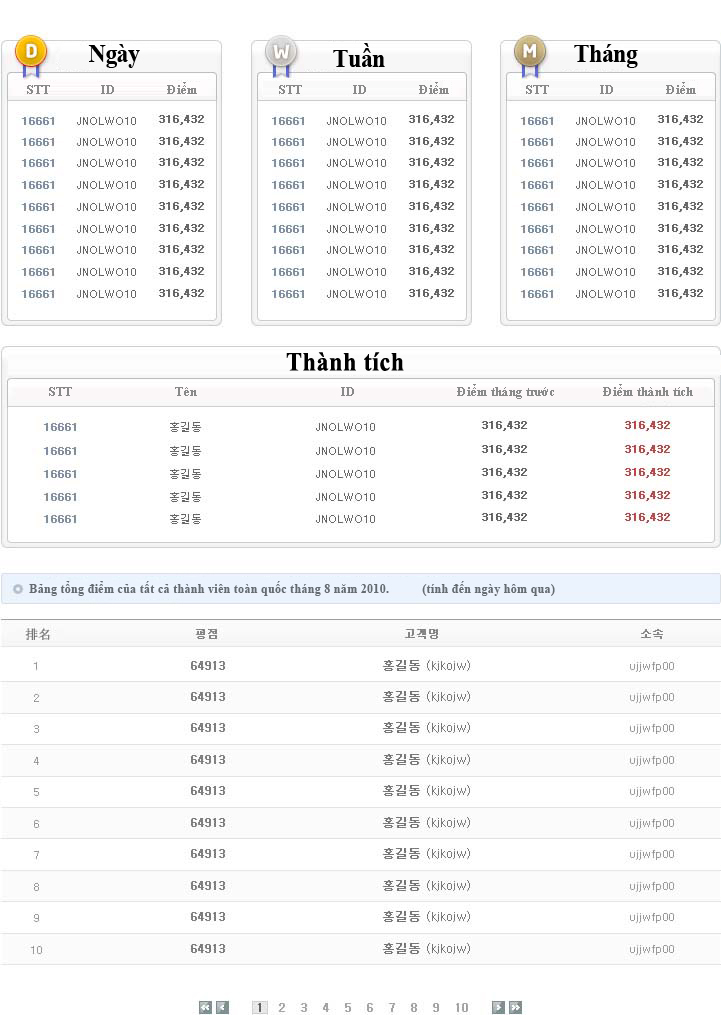The width and height of the screenshot is (721, 1015).
Task: Jump to last page with double-arrow icon
Action: tap(515, 1007)
